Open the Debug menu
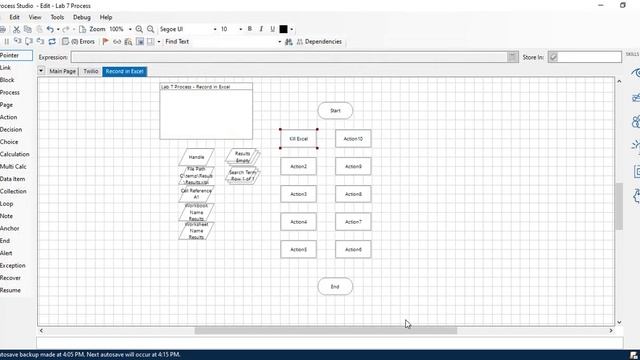Image resolution: width=640 pixels, height=360 pixels. click(82, 17)
